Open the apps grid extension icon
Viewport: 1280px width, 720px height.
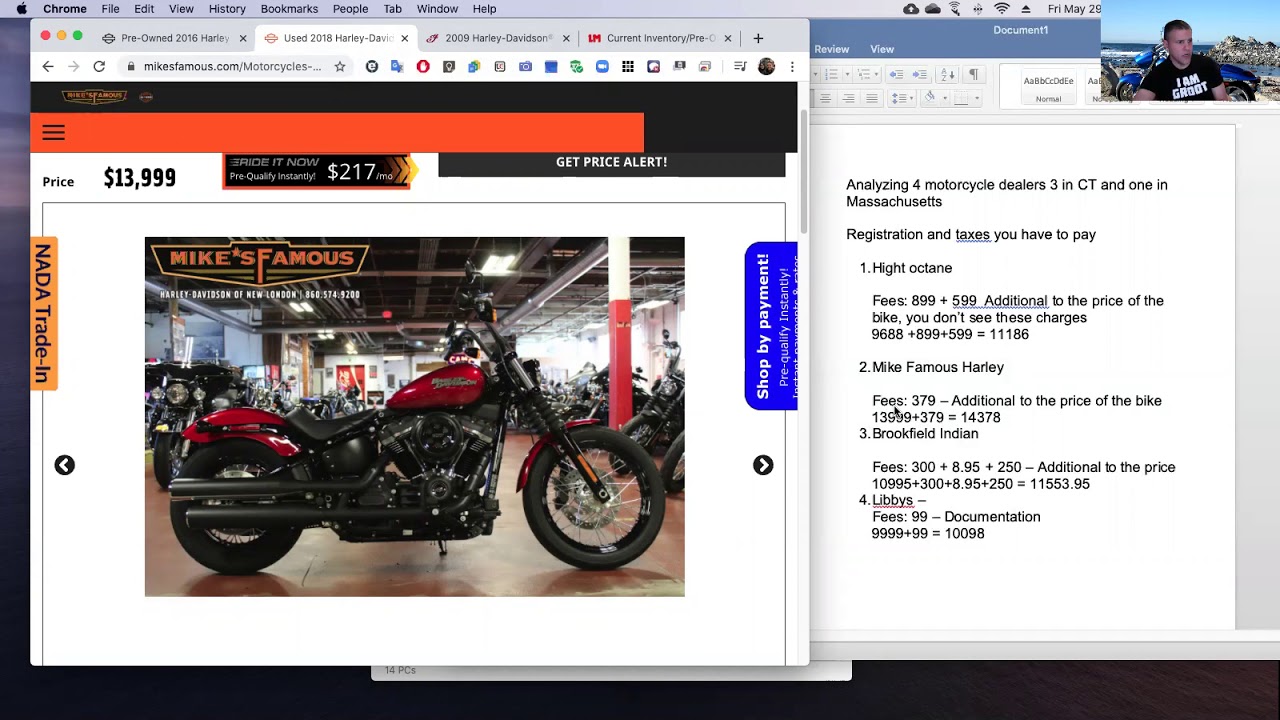click(628, 66)
